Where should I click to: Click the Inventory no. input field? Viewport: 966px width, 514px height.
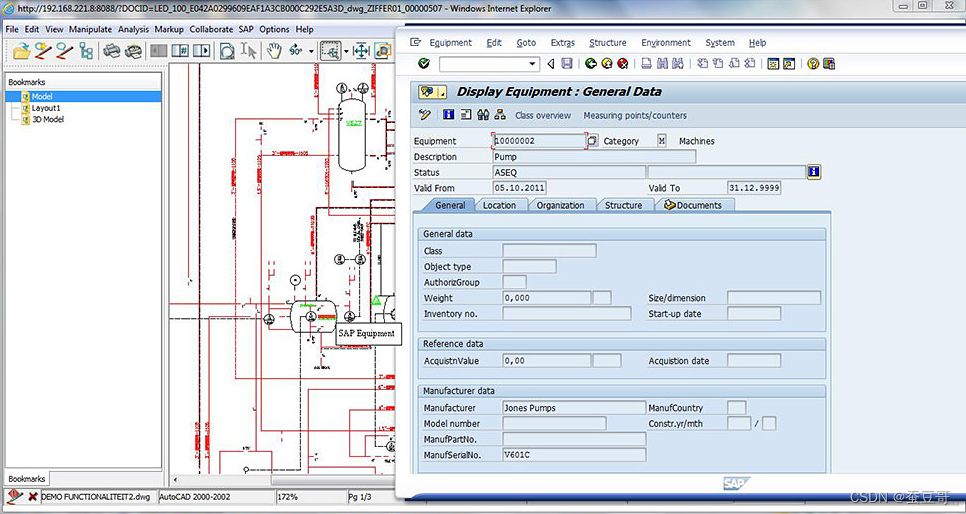click(x=567, y=314)
